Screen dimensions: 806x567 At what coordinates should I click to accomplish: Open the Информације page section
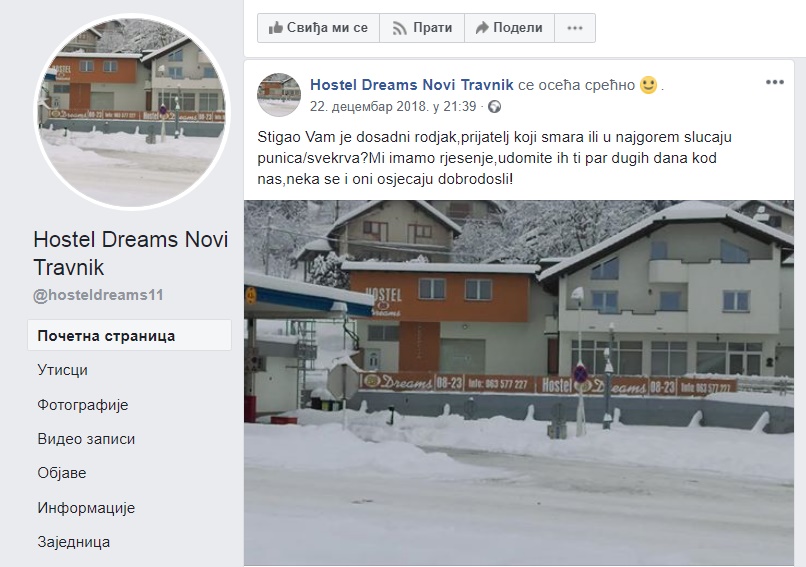(x=86, y=508)
